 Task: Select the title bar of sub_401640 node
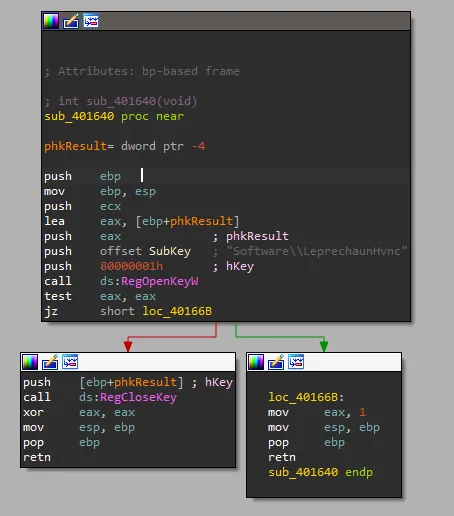[226, 21]
